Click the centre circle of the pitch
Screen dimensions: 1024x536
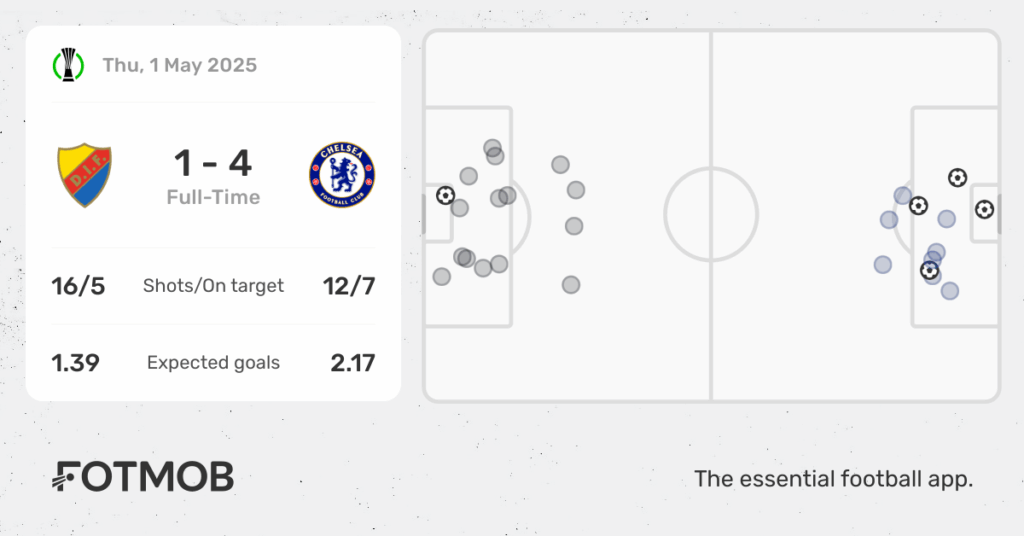(x=711, y=214)
